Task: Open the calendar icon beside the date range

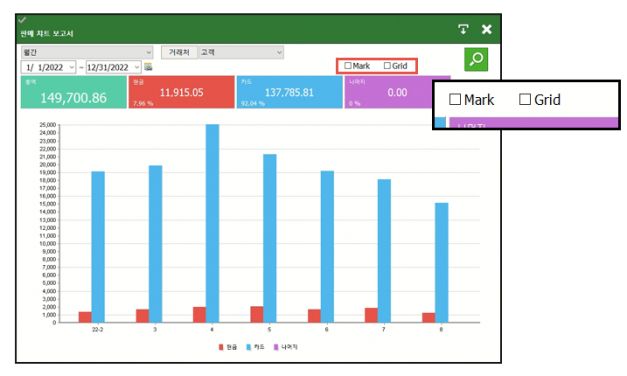Action: (x=148, y=67)
